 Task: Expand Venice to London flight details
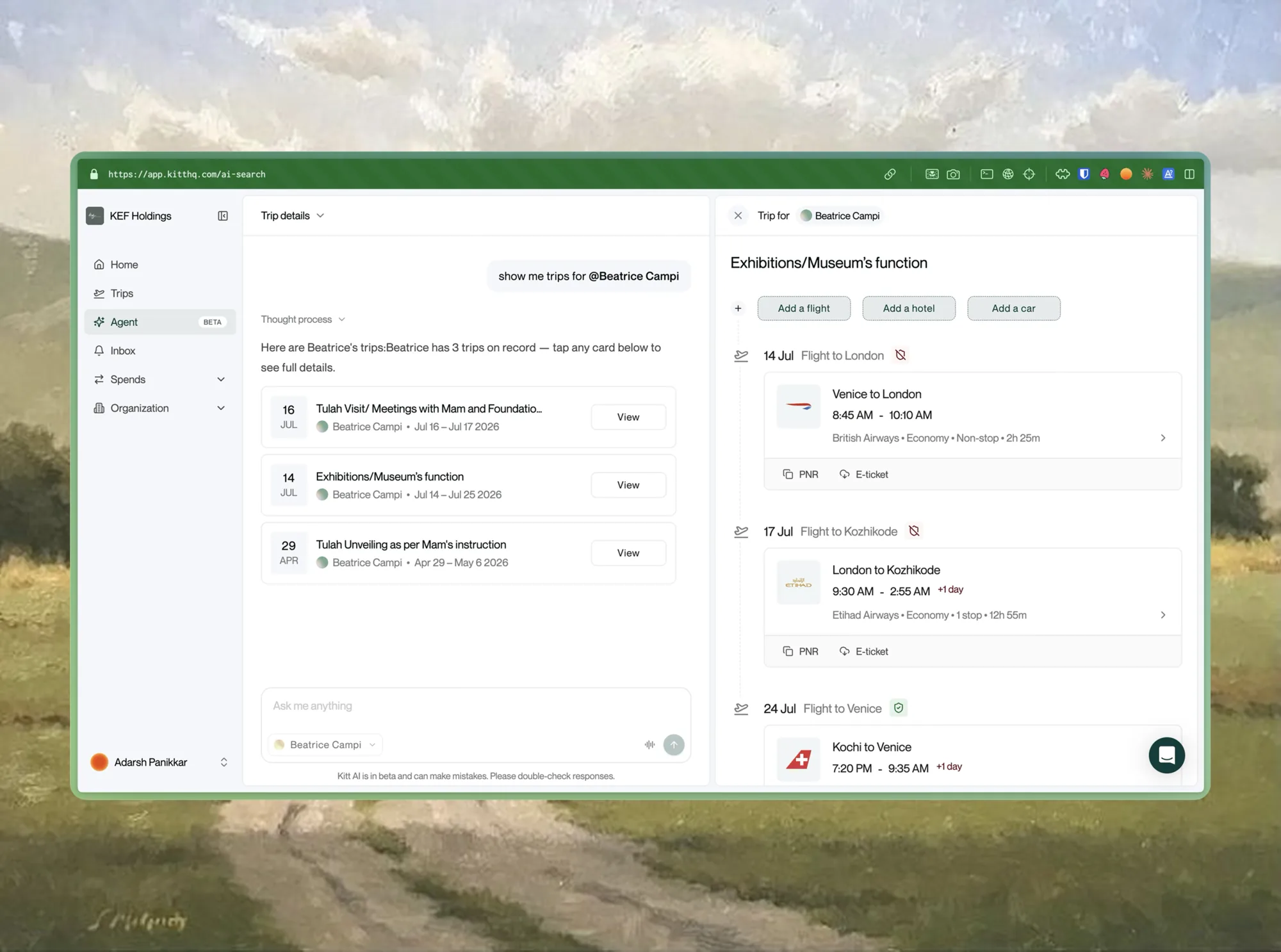[x=1163, y=438]
